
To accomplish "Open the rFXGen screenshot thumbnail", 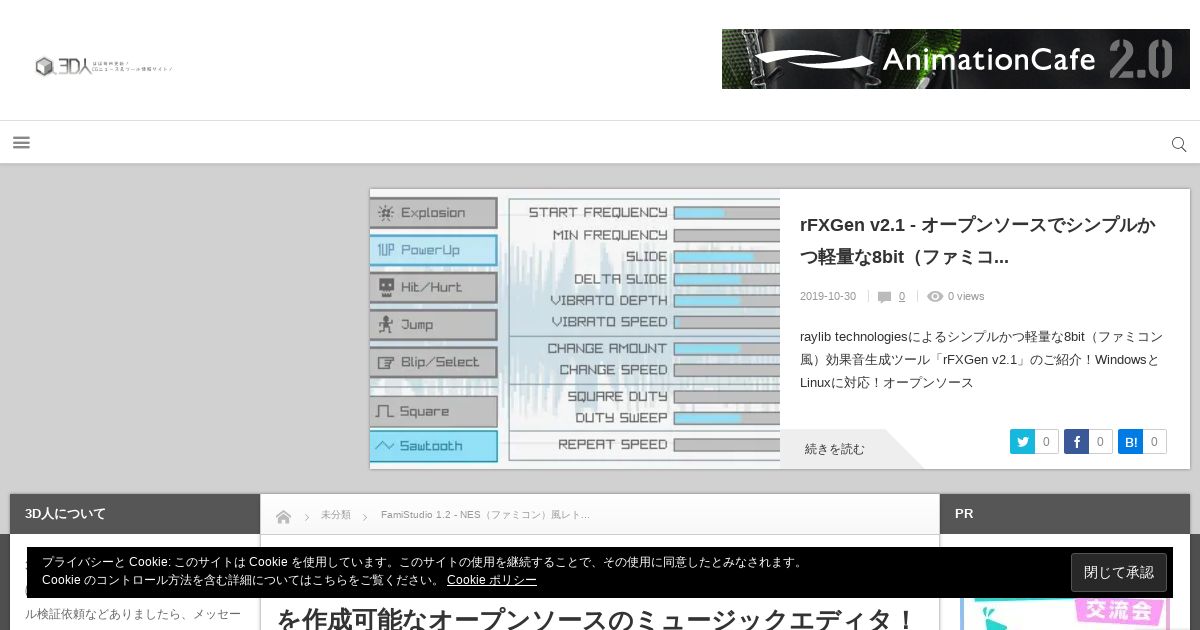I will 575,329.
